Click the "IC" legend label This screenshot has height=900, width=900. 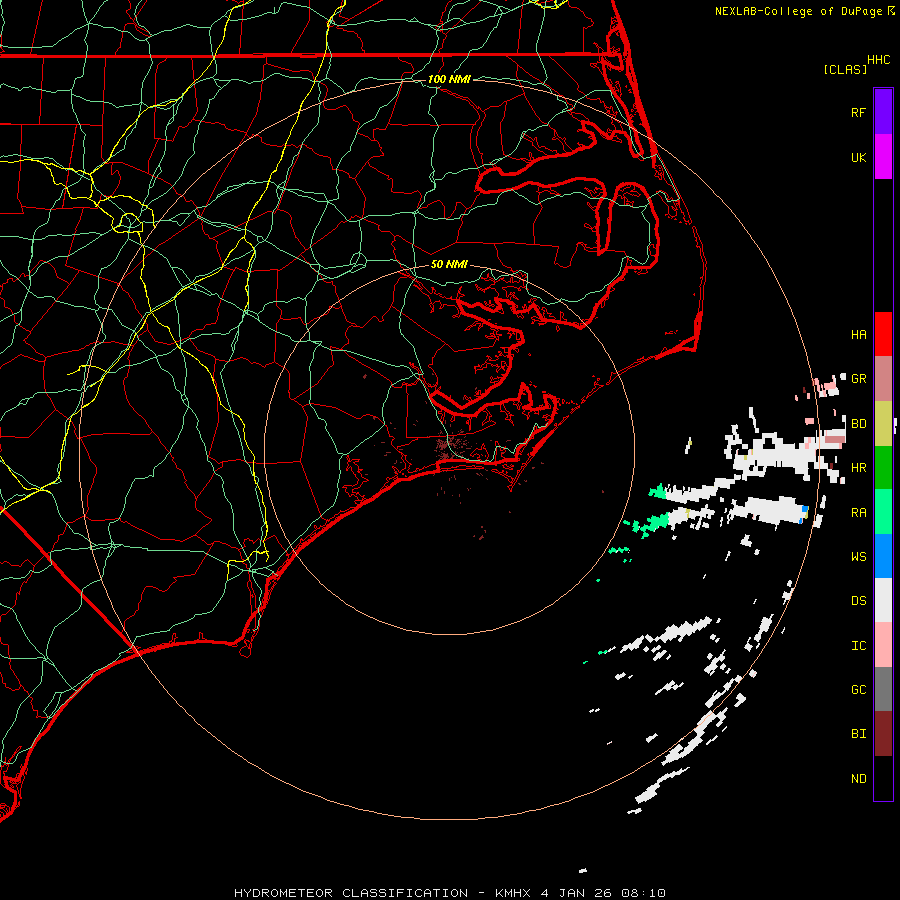pos(859,646)
